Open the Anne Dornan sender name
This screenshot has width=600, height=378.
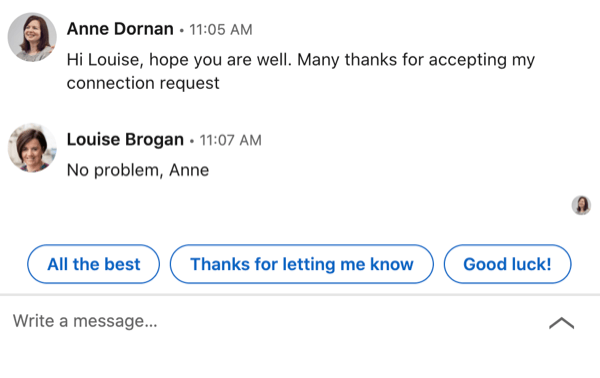[120, 29]
